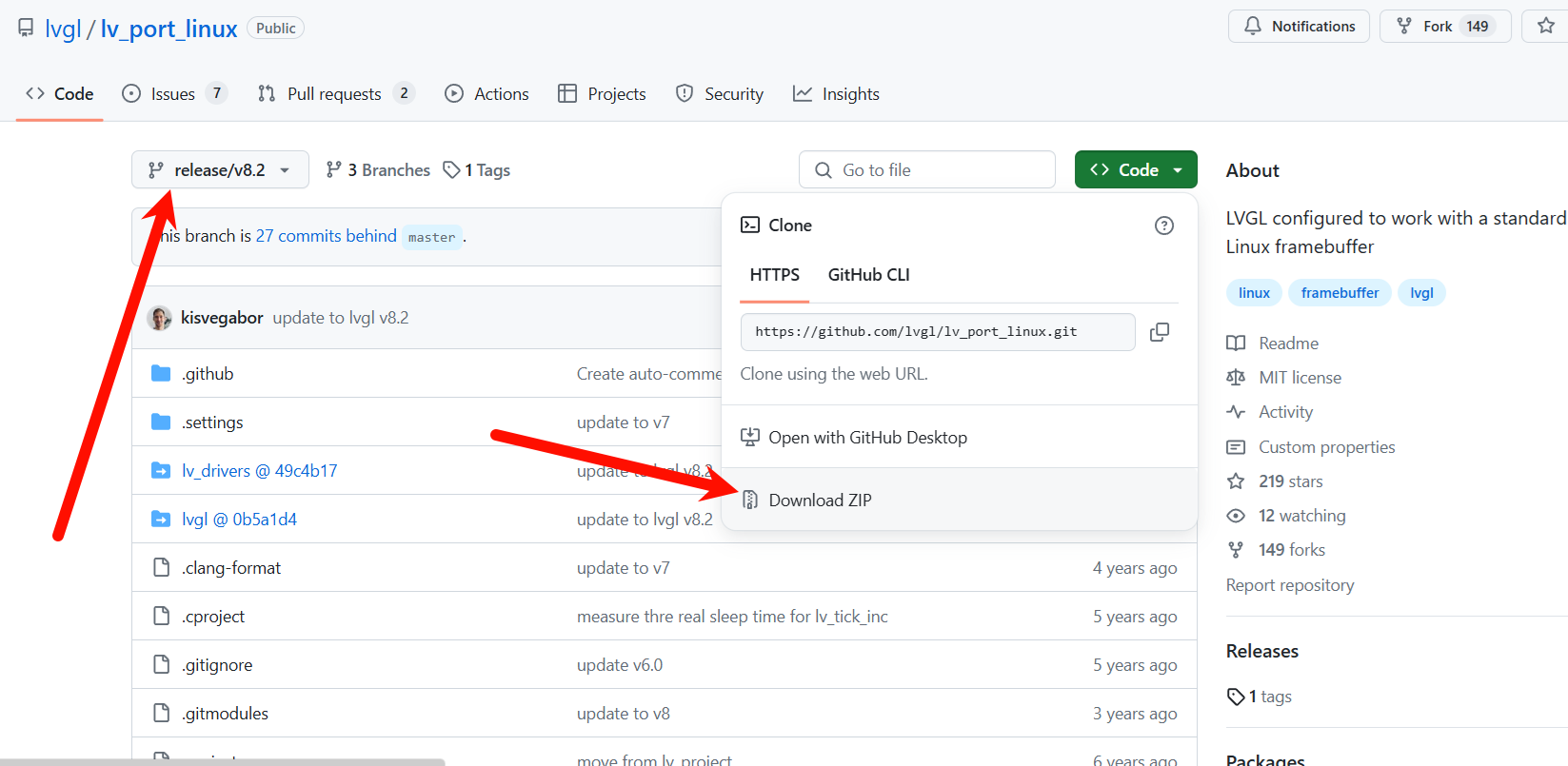Open the Issues tab
The width and height of the screenshot is (1568, 766).
tap(174, 93)
